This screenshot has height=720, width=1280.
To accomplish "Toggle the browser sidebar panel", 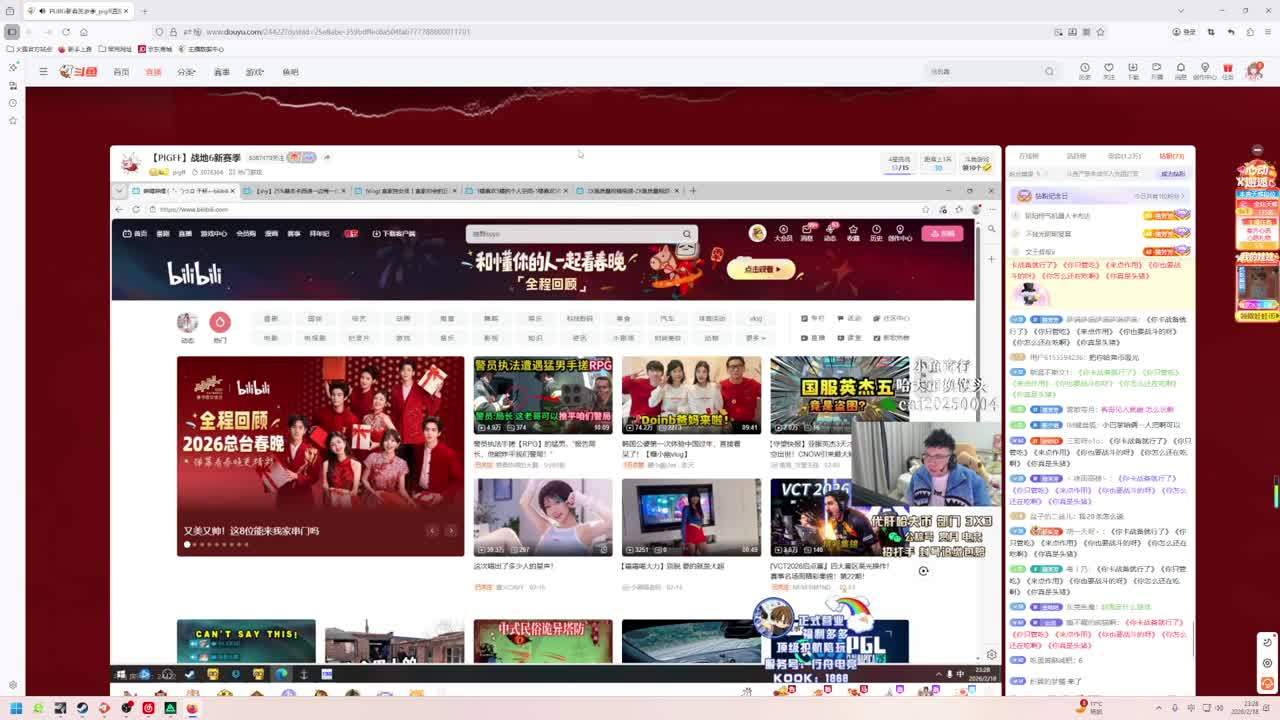I will click(x=12, y=32).
